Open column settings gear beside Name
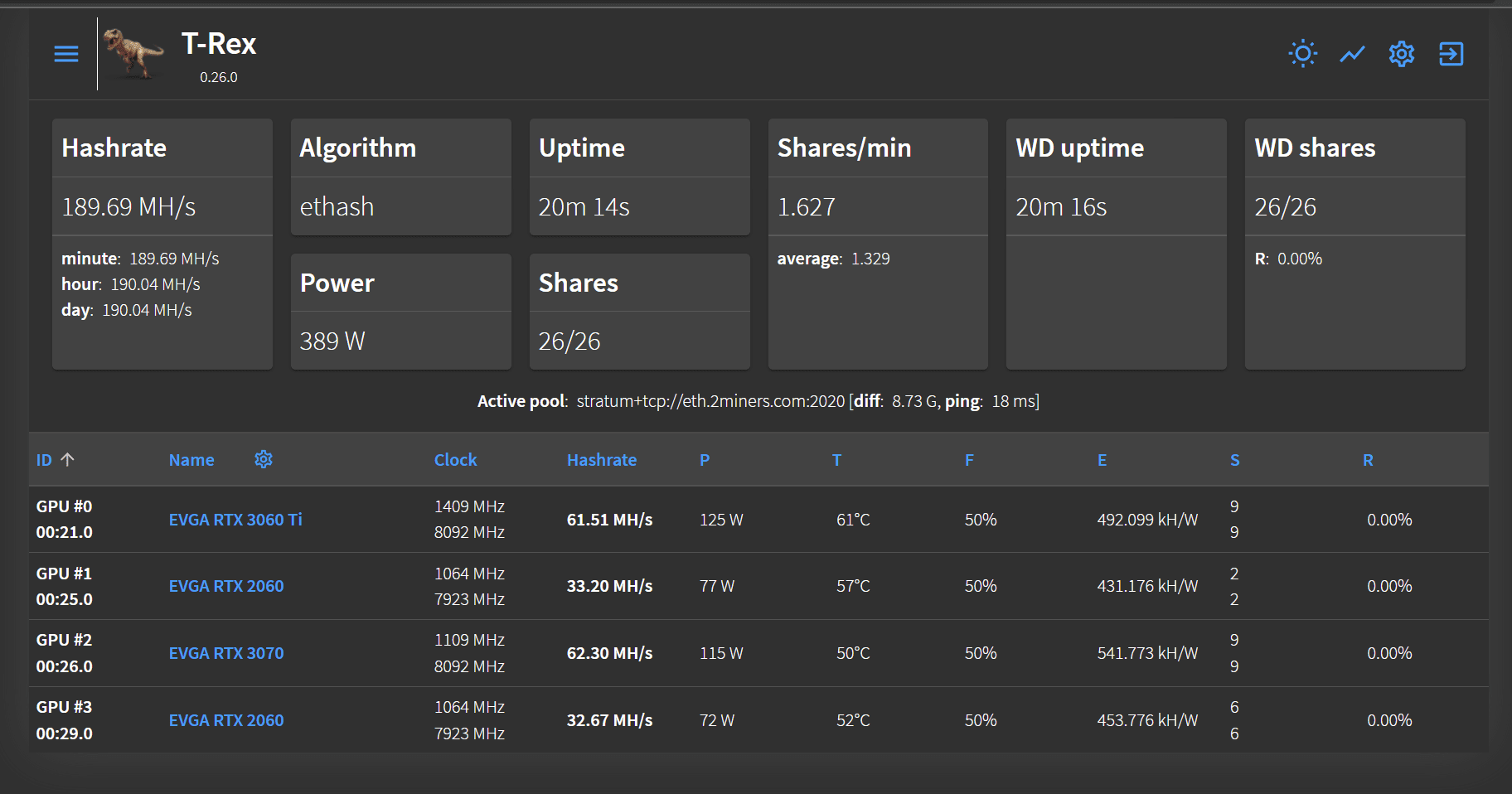 tap(264, 459)
